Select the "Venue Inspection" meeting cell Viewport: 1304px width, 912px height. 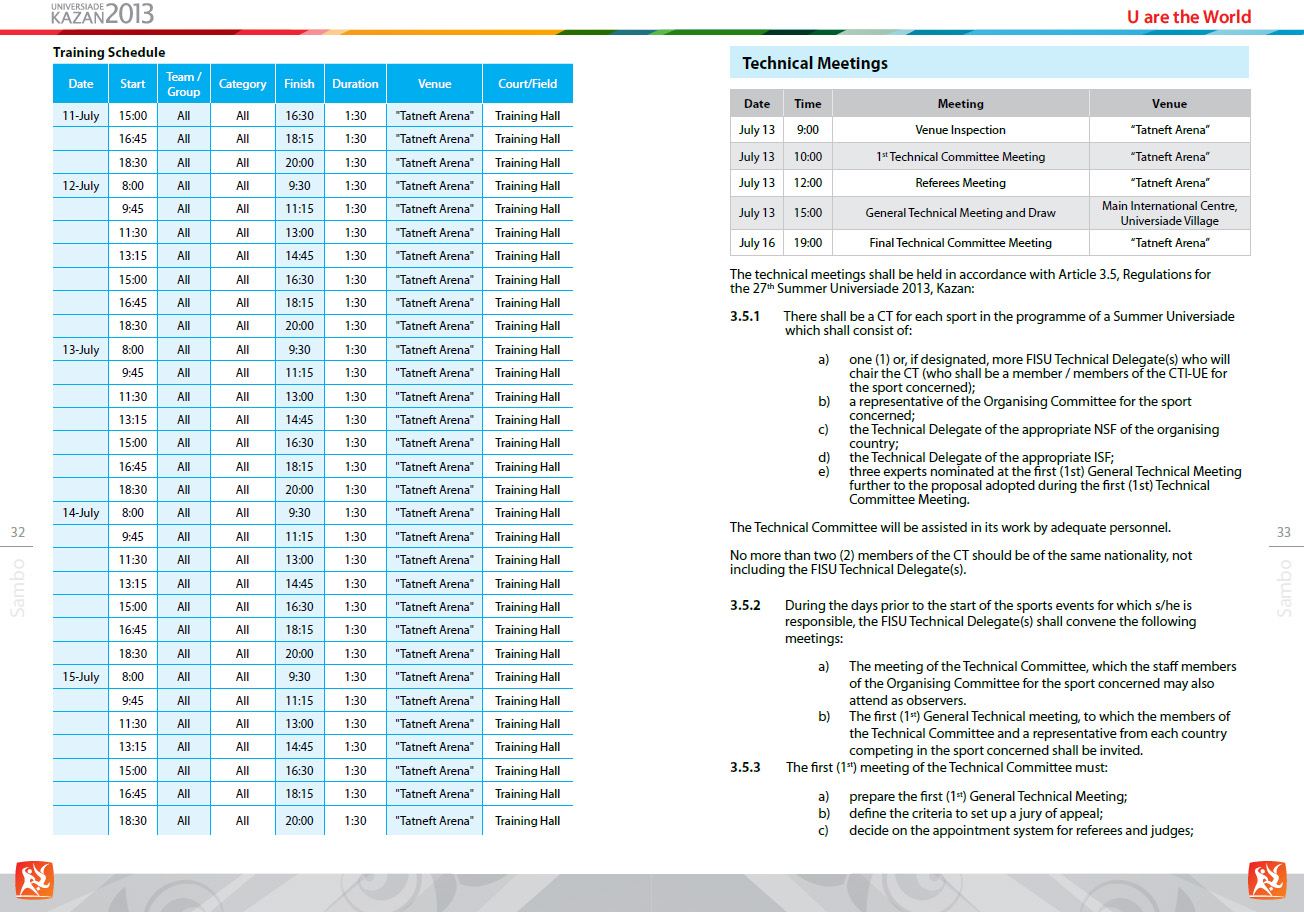pyautogui.click(x=961, y=130)
